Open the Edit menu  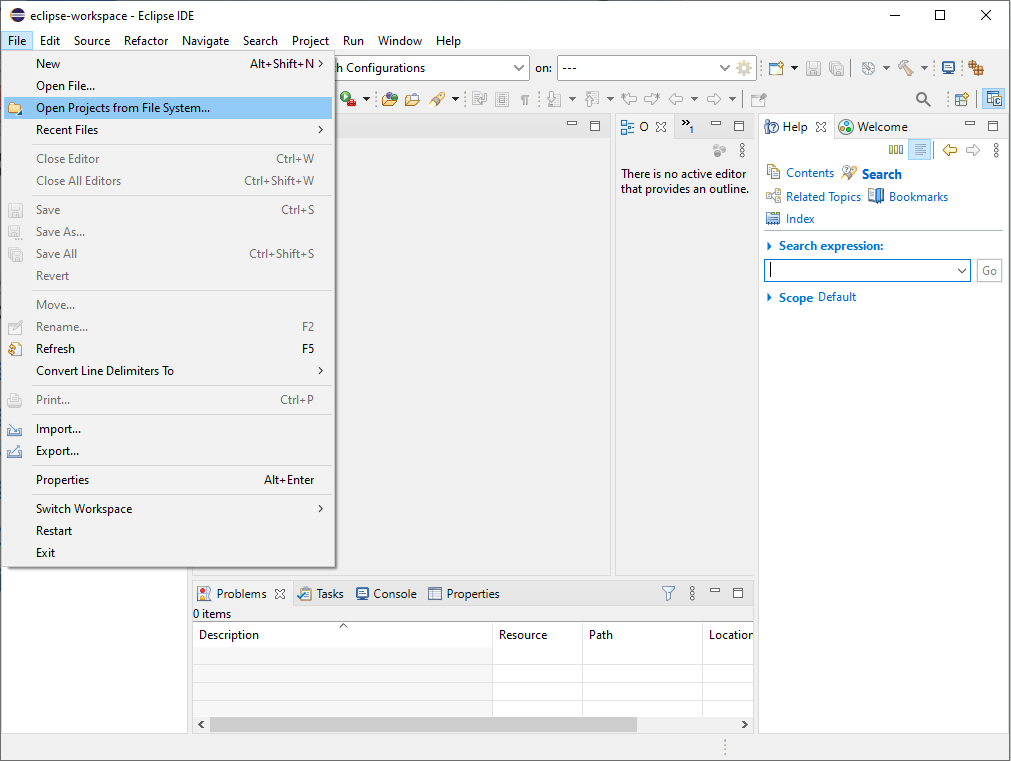[50, 41]
